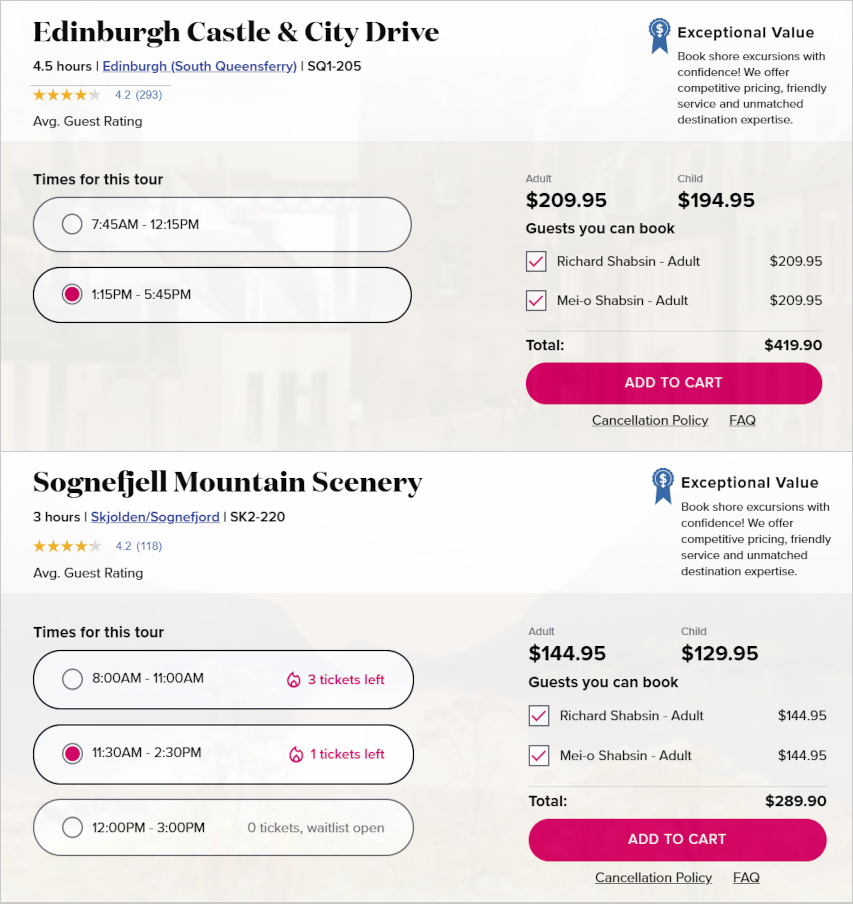Screen dimensions: 853x904
Task: Choose 8:00AM - 11:00AM Sognefjell time slot
Action: click(73, 679)
